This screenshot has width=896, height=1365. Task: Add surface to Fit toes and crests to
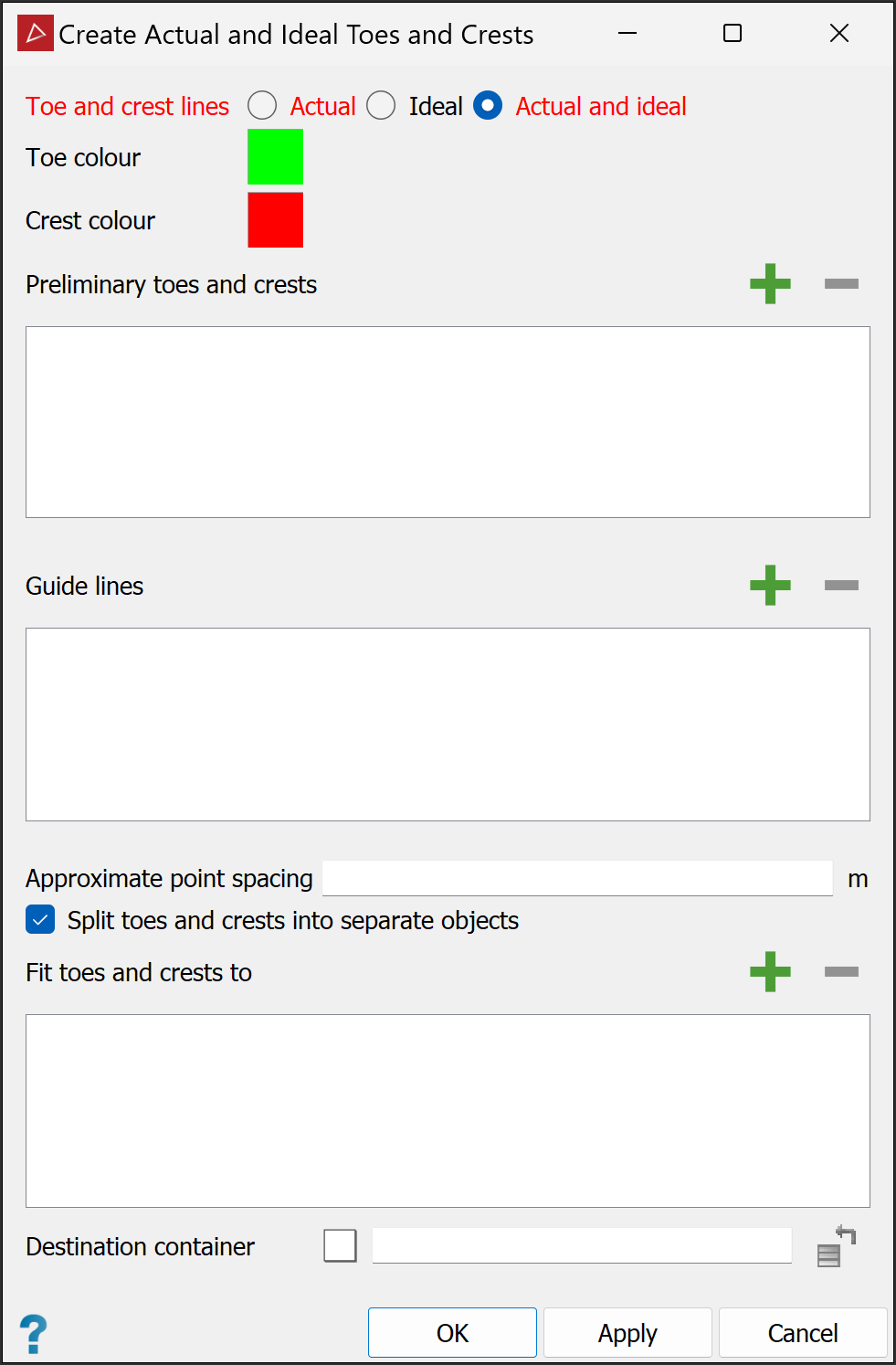tap(770, 972)
